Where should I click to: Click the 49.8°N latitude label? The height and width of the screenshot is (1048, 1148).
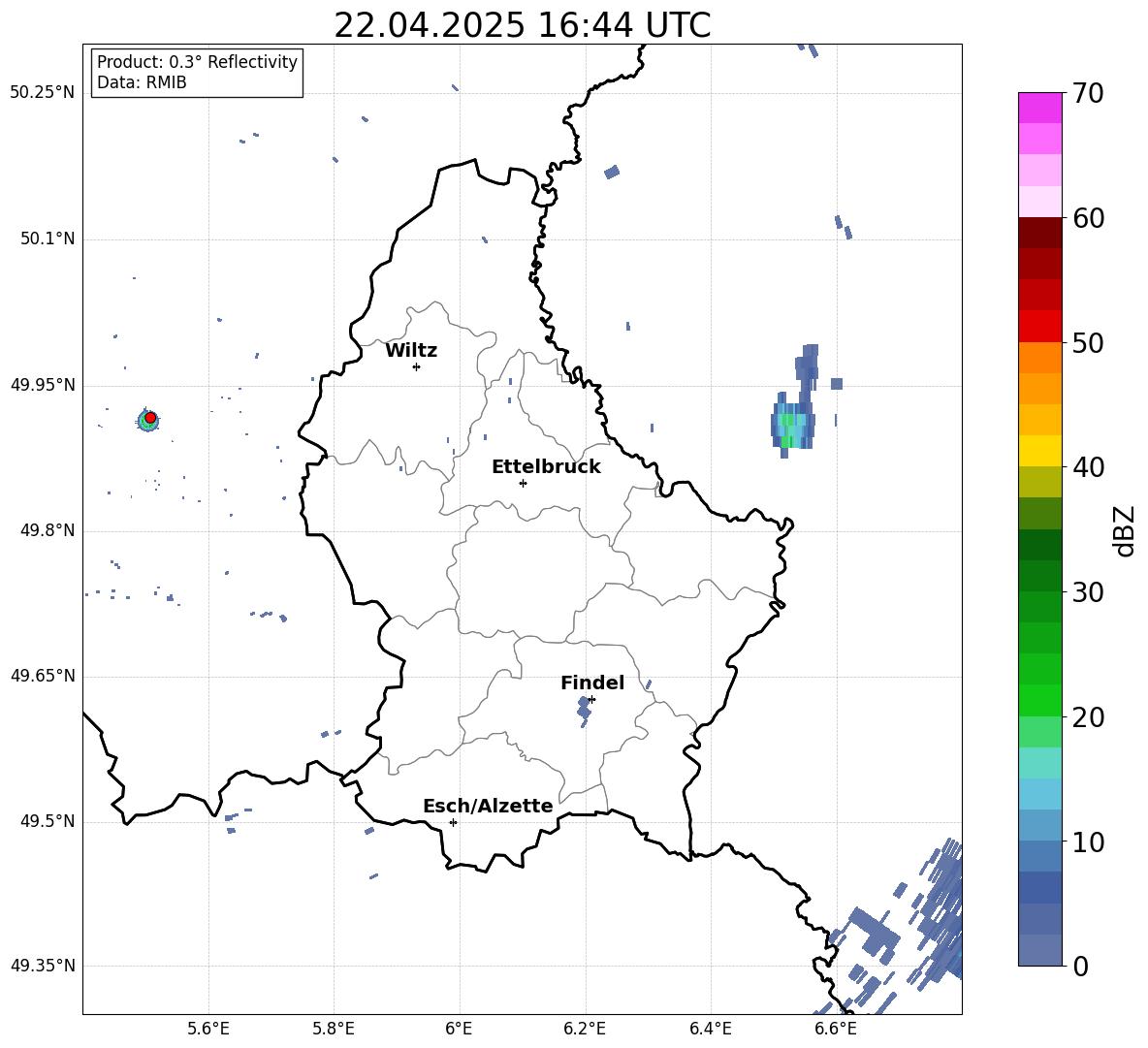coord(47,530)
